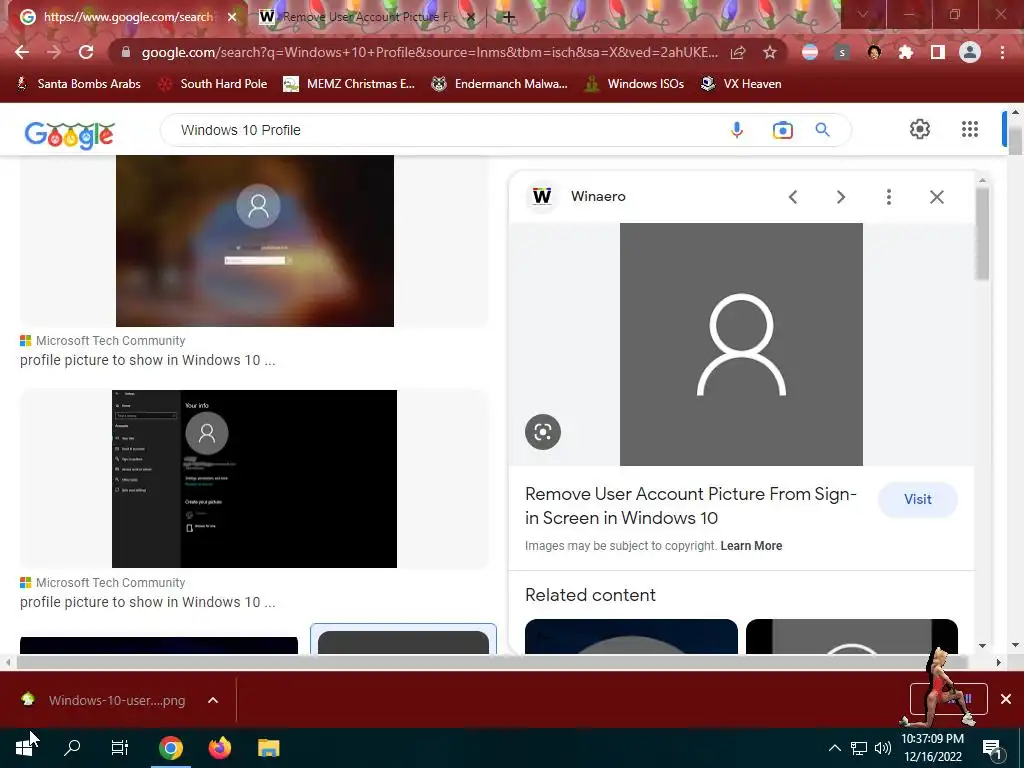Open the Extensions puzzle piece icon

pyautogui.click(x=906, y=52)
